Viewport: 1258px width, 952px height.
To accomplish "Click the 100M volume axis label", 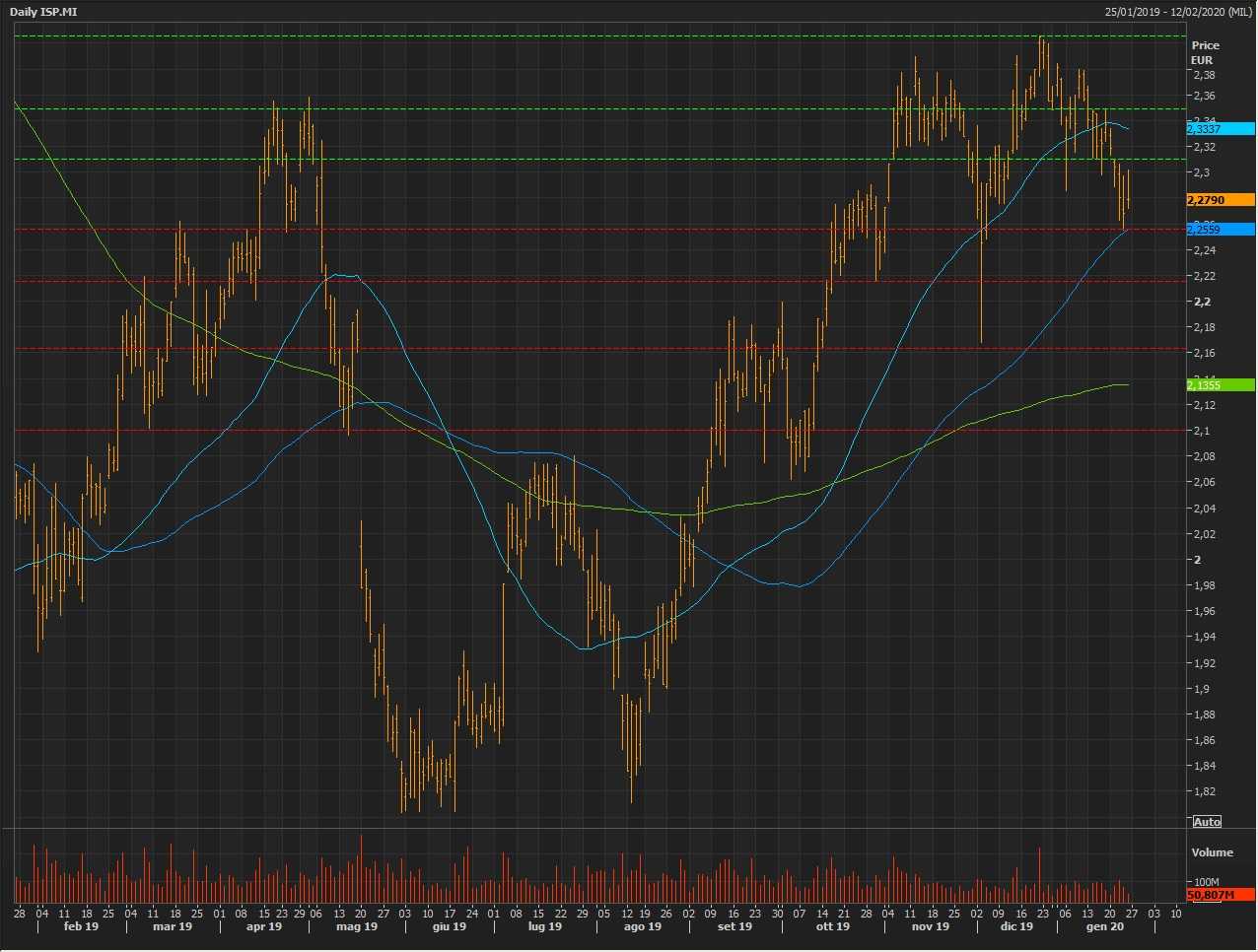I will [x=1207, y=882].
